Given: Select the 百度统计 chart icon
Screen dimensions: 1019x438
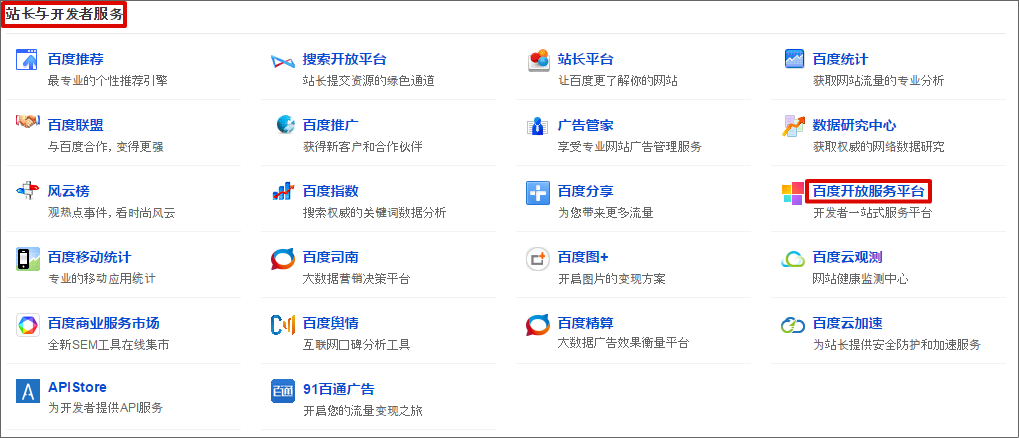Looking at the screenshot, I should click(794, 60).
